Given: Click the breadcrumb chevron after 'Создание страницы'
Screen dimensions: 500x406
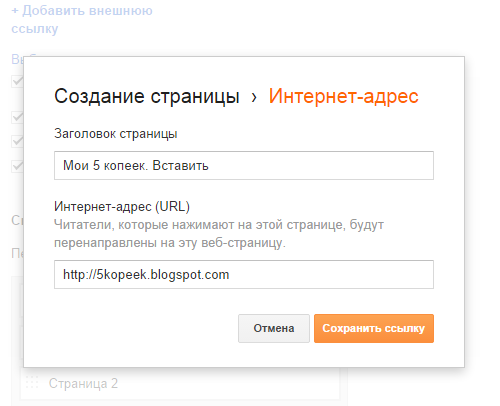Looking at the screenshot, I should [254, 97].
